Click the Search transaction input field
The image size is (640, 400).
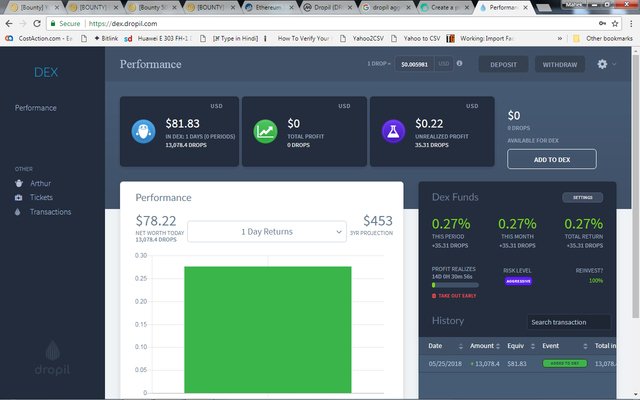569,322
